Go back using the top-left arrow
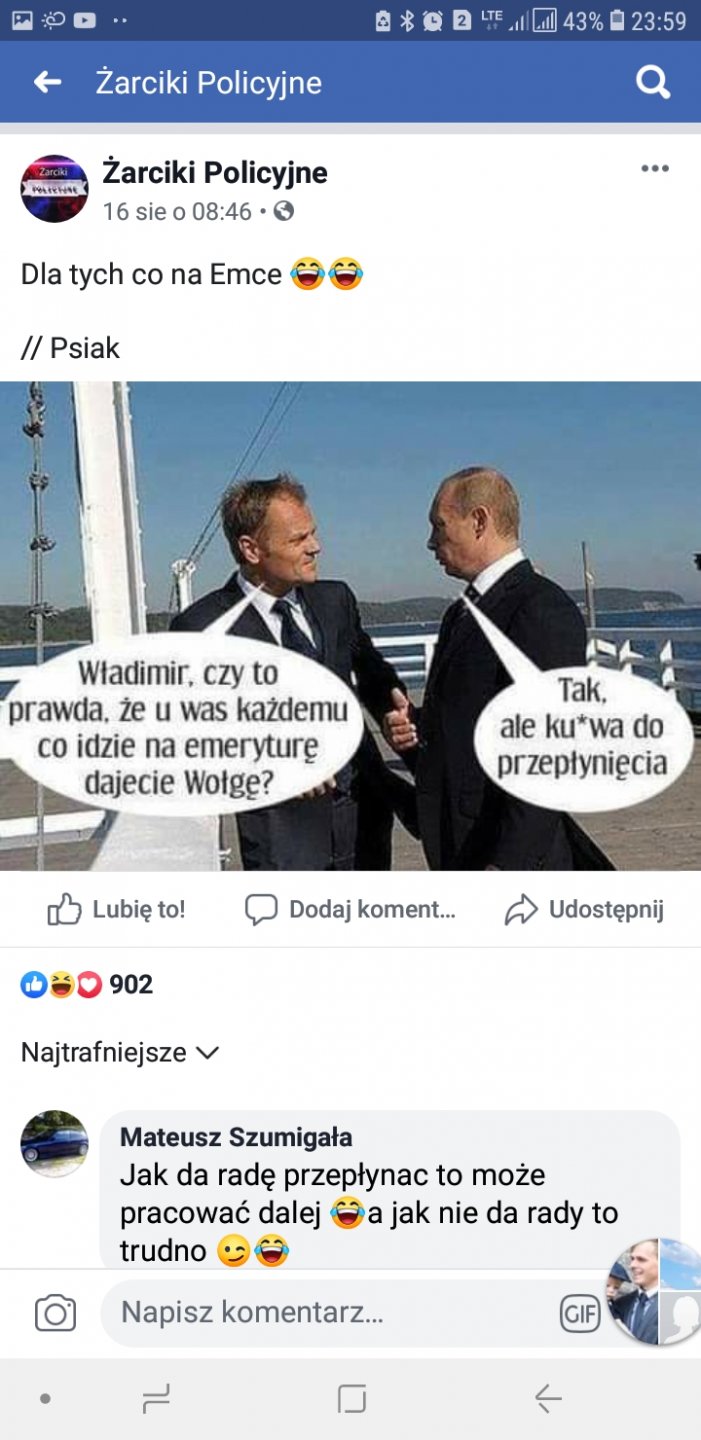 (47, 82)
